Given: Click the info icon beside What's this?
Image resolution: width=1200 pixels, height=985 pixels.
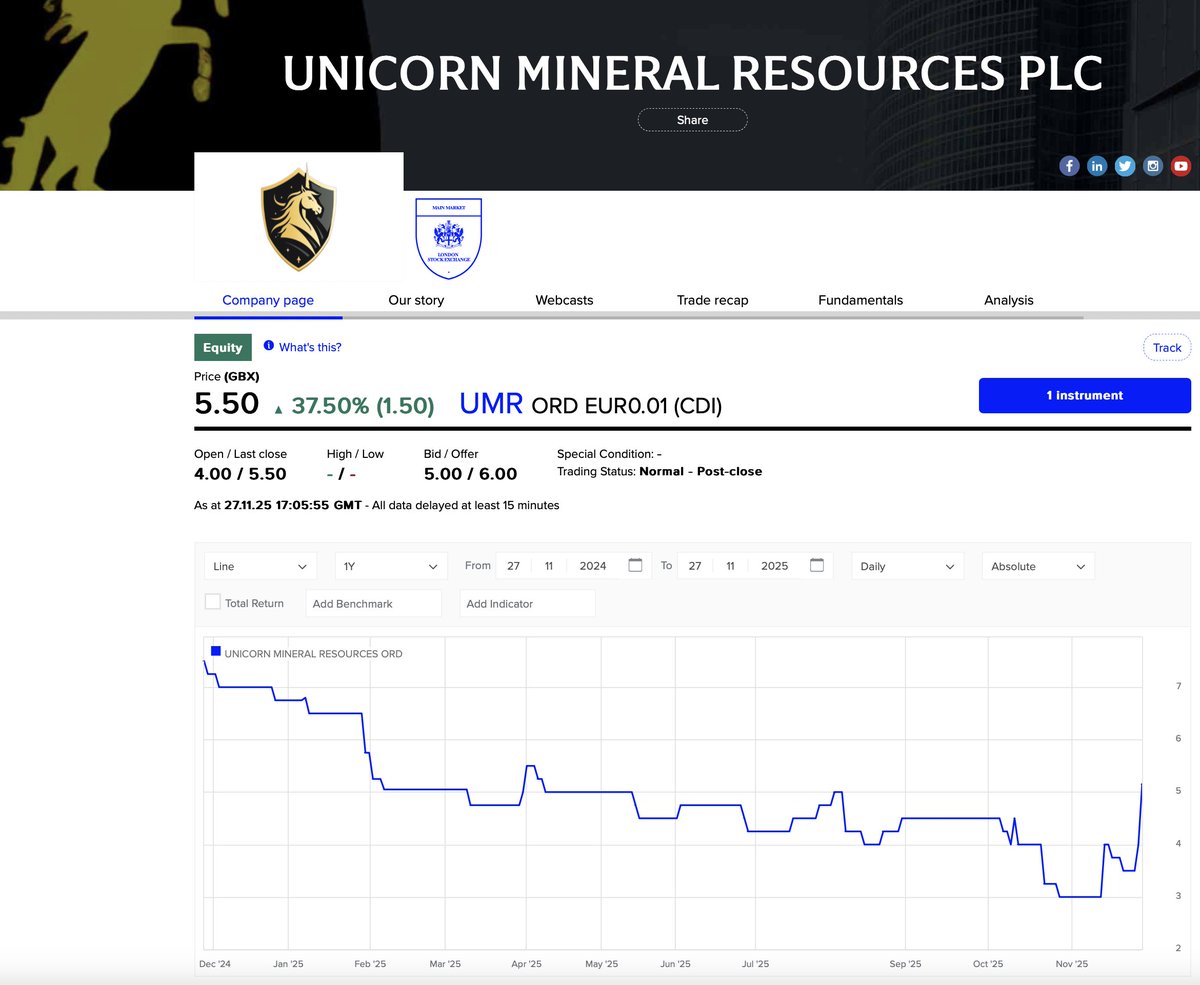Looking at the screenshot, I should click(x=268, y=346).
